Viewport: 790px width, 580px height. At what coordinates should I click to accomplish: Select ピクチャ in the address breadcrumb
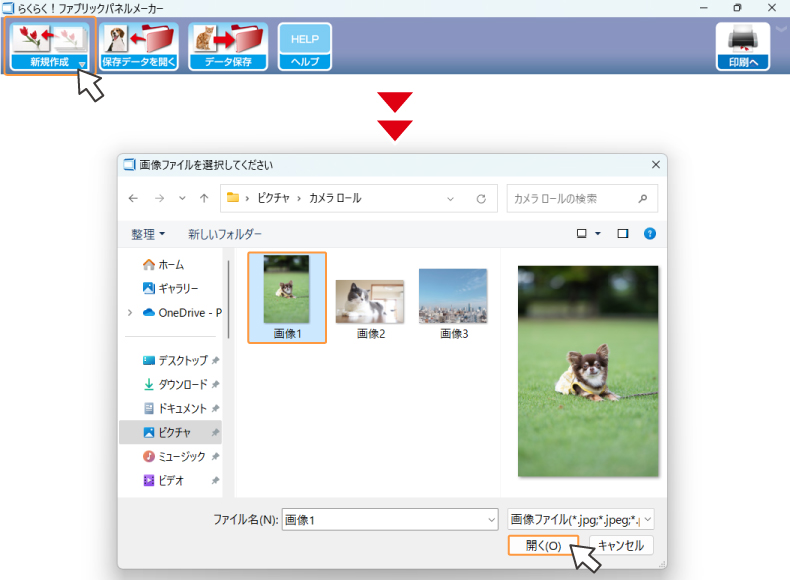[x=274, y=198]
